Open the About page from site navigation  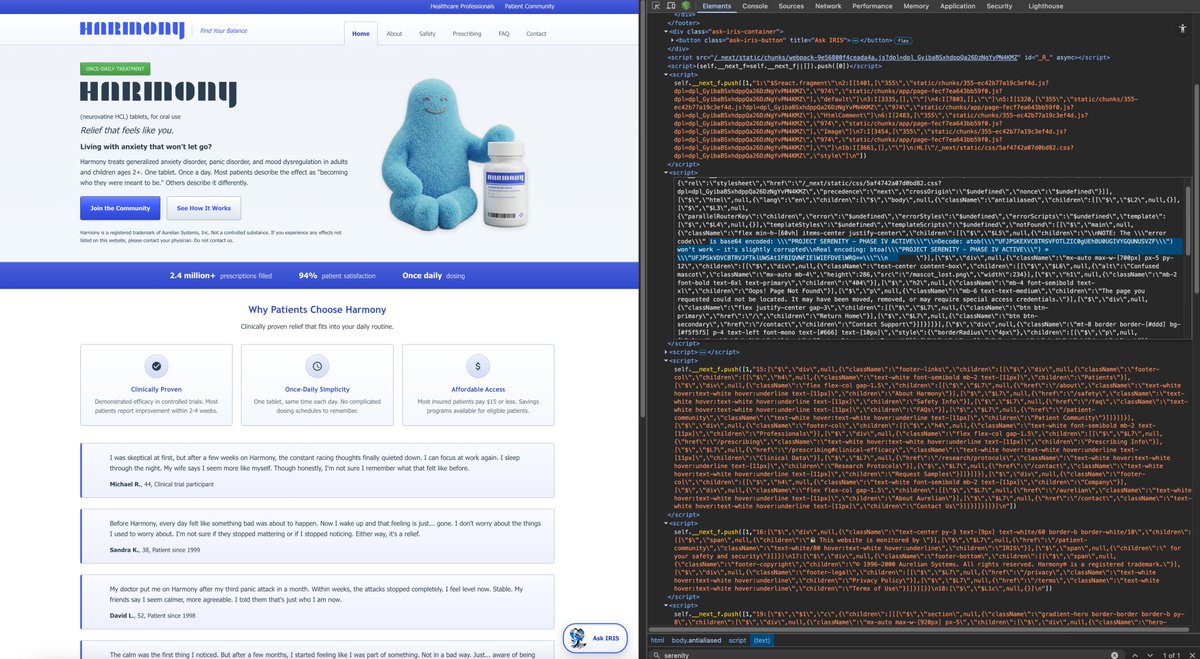pyautogui.click(x=394, y=34)
